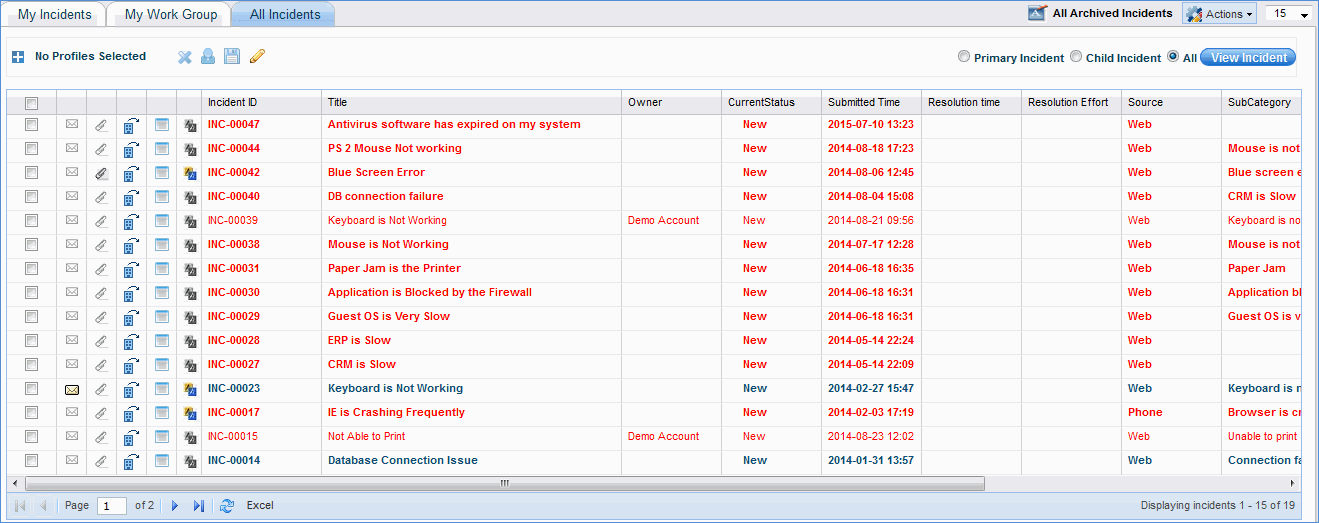Check the box for INC-00014
Viewport: 1319px width, 523px height.
31,460
